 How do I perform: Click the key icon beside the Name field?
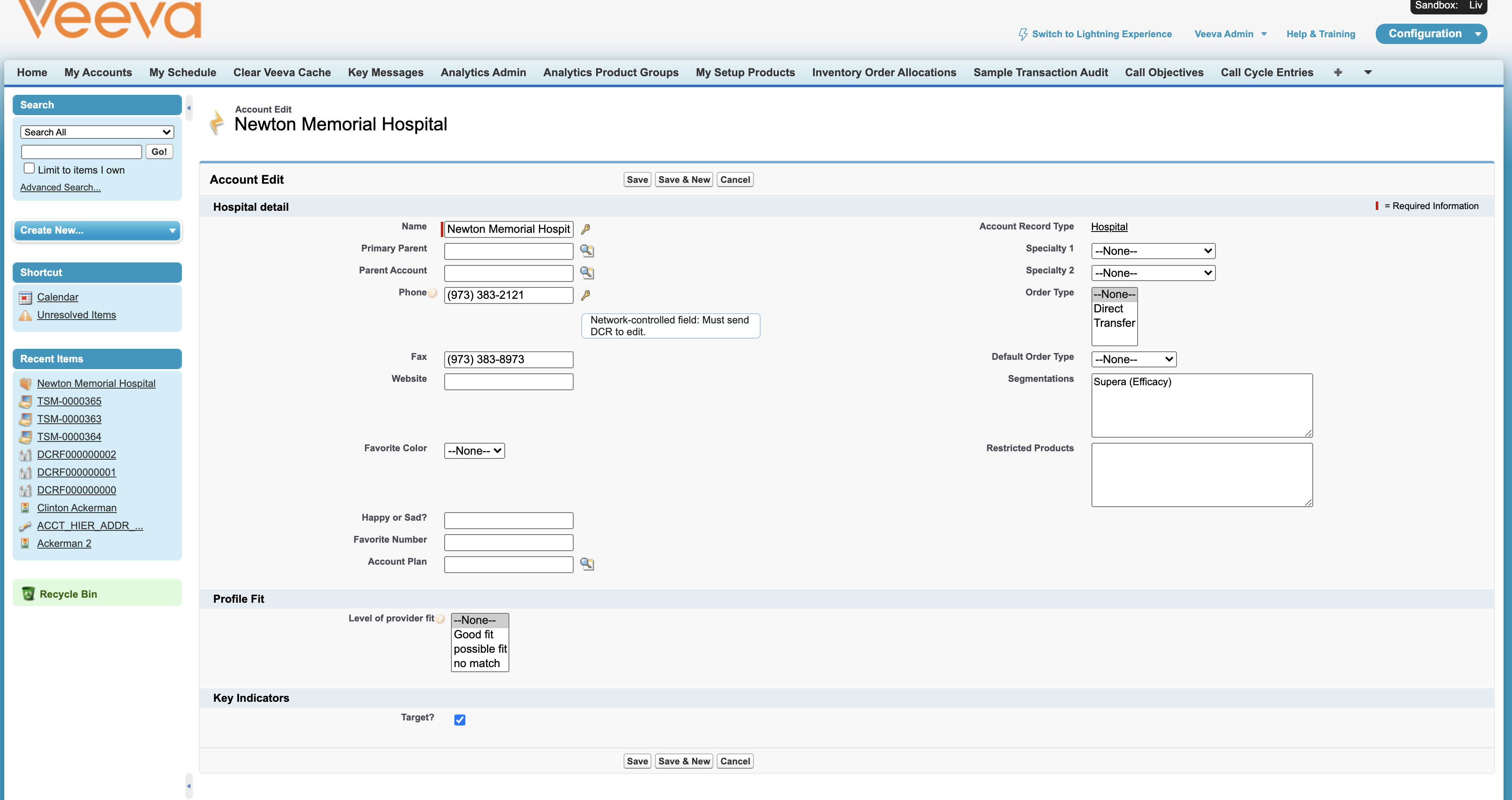(586, 229)
